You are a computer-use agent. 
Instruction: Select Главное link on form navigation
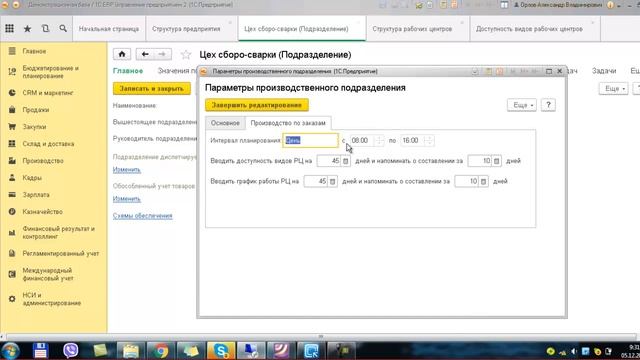click(x=128, y=71)
